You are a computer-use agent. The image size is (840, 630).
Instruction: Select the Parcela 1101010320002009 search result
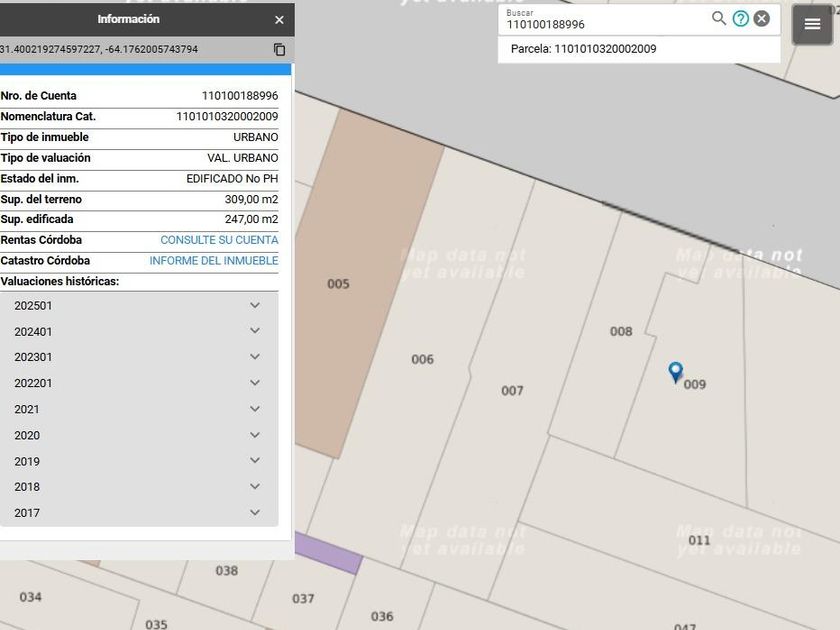point(583,49)
